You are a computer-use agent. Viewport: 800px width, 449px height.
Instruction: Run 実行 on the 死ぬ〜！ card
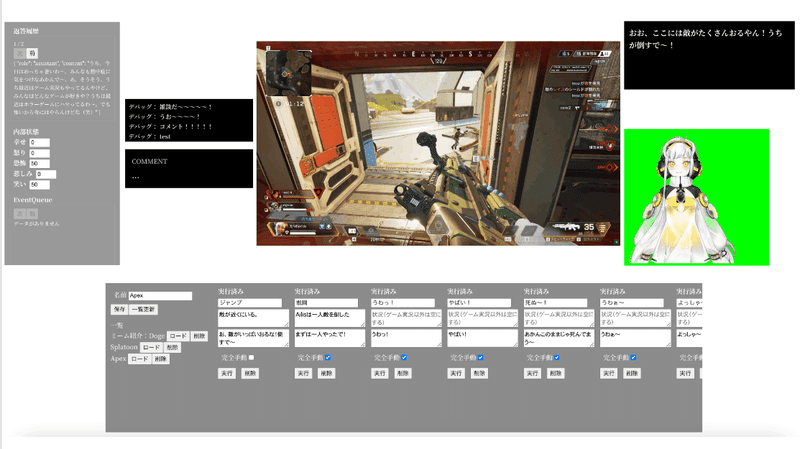(x=532, y=373)
